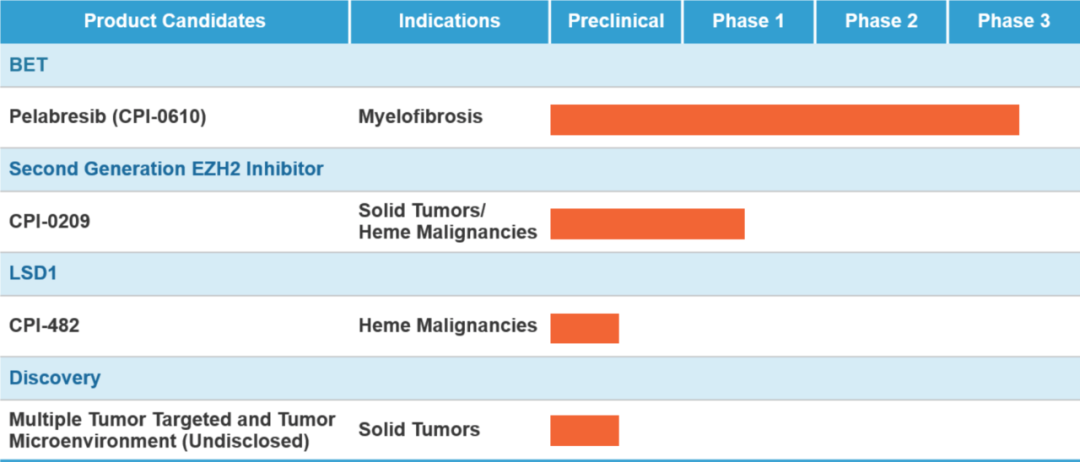The height and width of the screenshot is (462, 1080).
Task: Select the CPI-482 orange progress bar
Action: pos(585,328)
